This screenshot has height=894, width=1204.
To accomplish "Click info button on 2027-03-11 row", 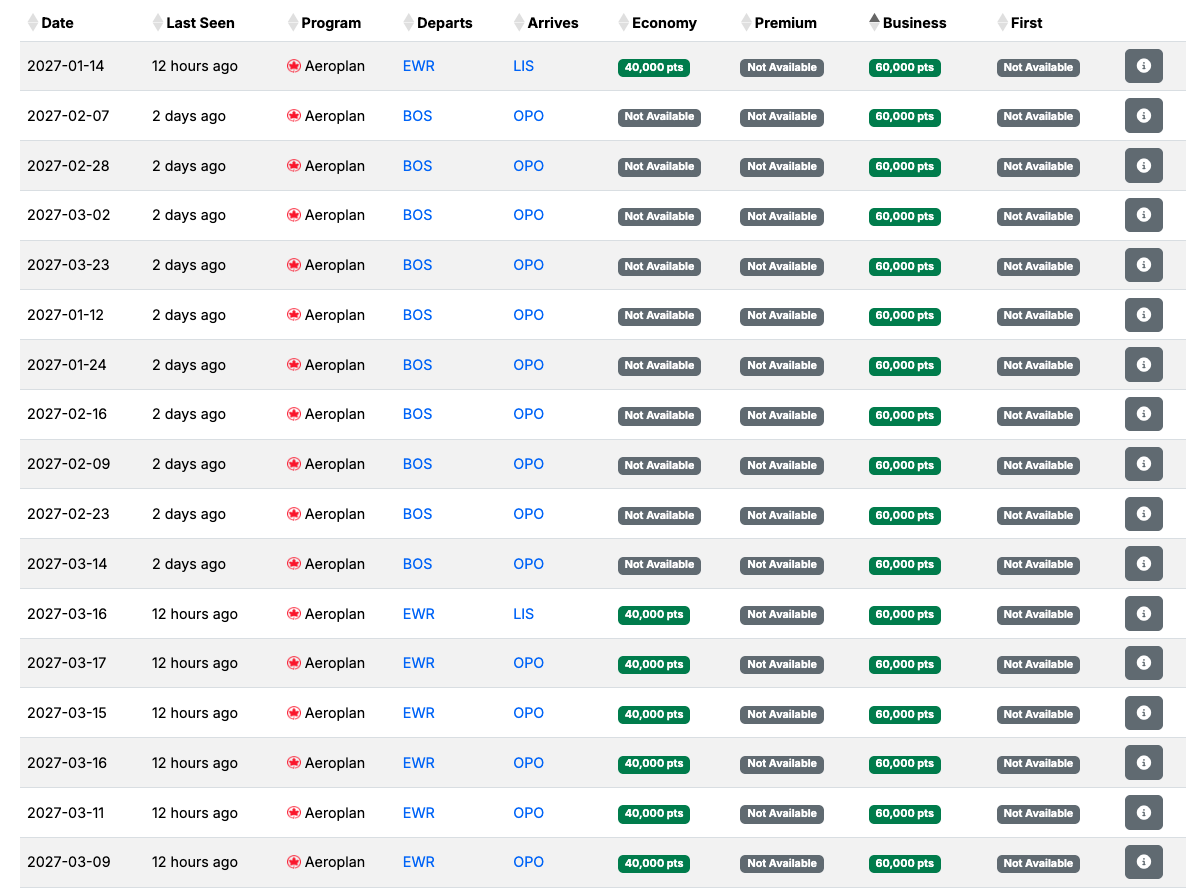I will (1144, 813).
